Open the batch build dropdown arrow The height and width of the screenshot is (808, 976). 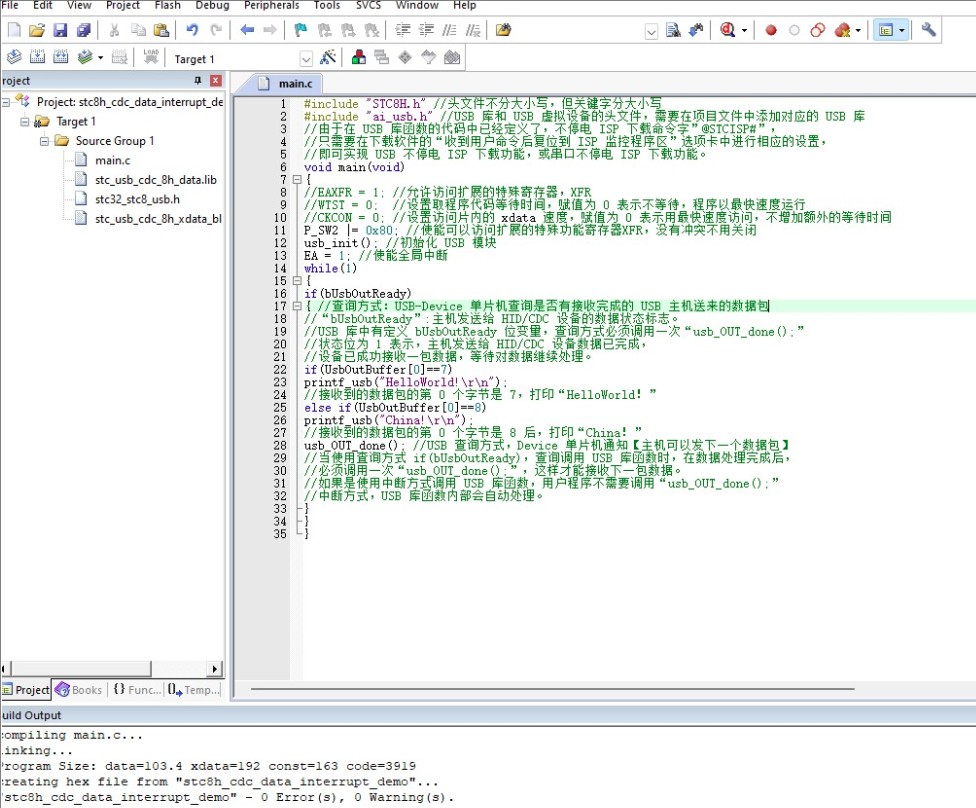pos(100,58)
